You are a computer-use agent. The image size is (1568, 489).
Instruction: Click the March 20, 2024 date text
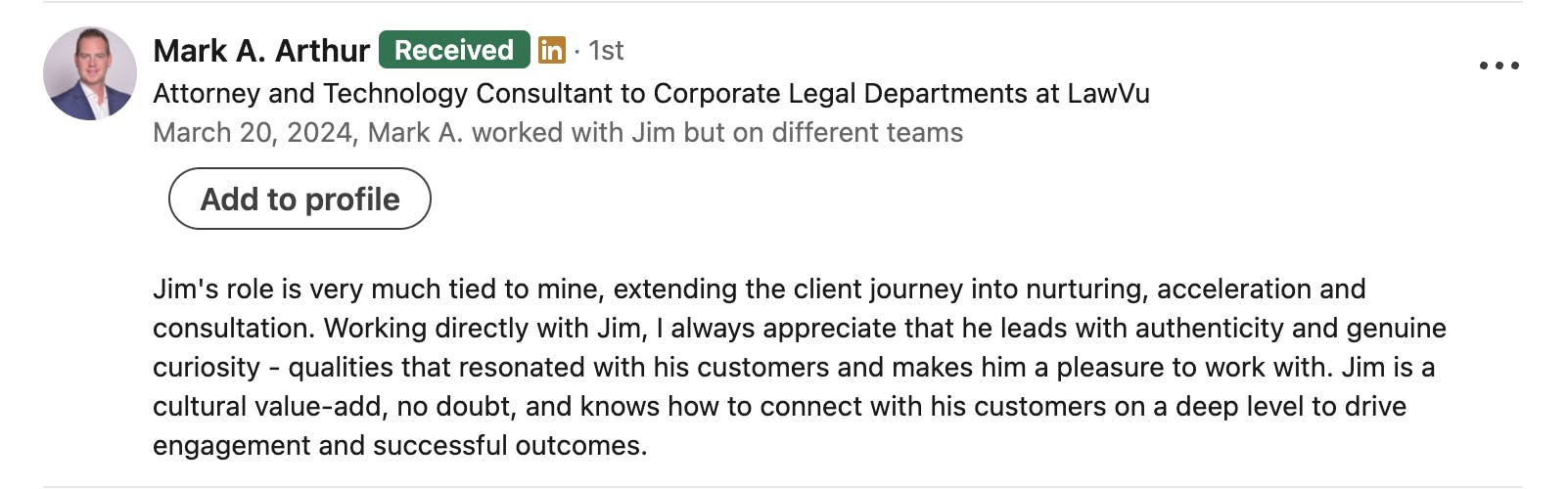(253, 133)
